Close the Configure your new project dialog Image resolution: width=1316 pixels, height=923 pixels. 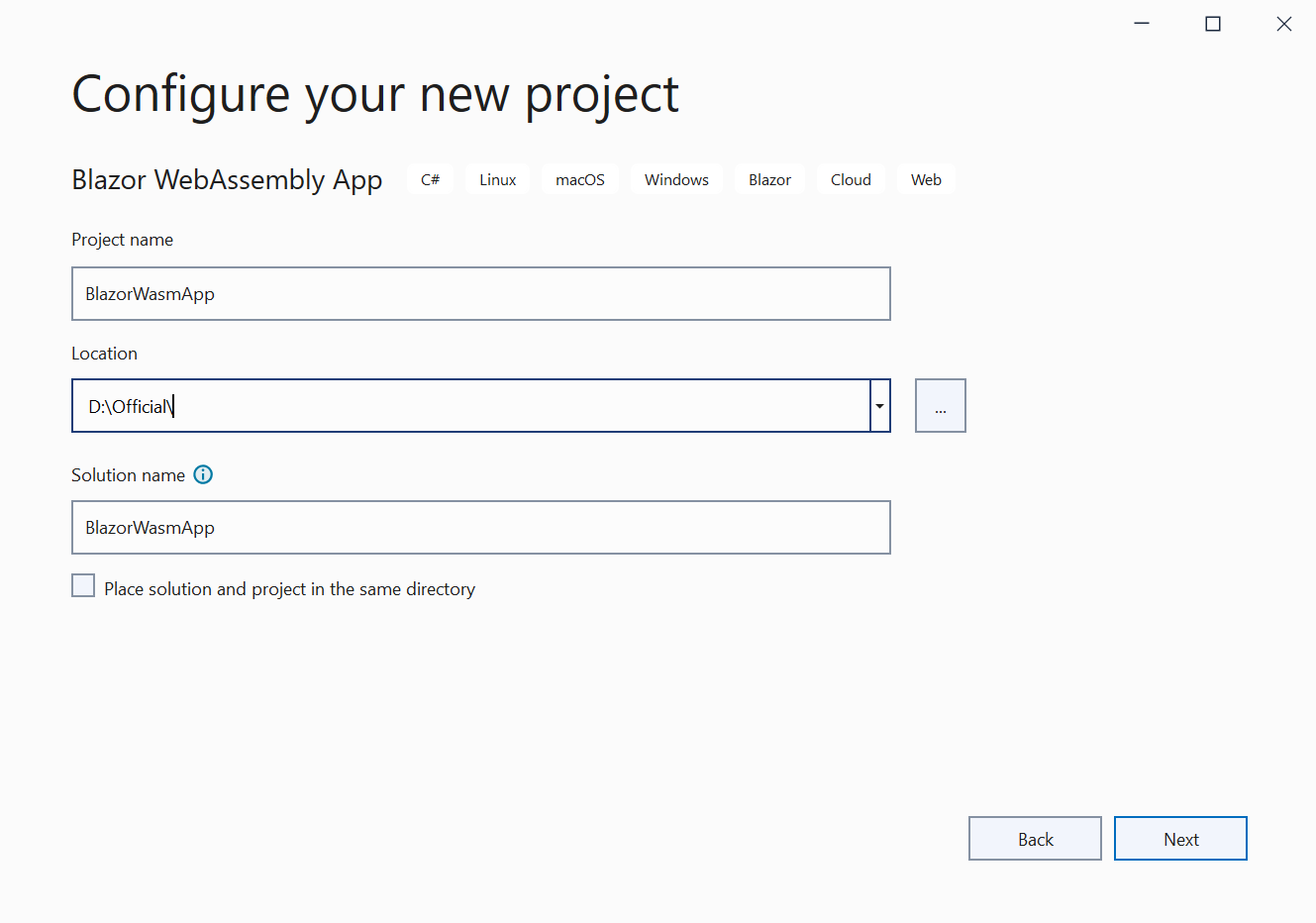pos(1284,24)
